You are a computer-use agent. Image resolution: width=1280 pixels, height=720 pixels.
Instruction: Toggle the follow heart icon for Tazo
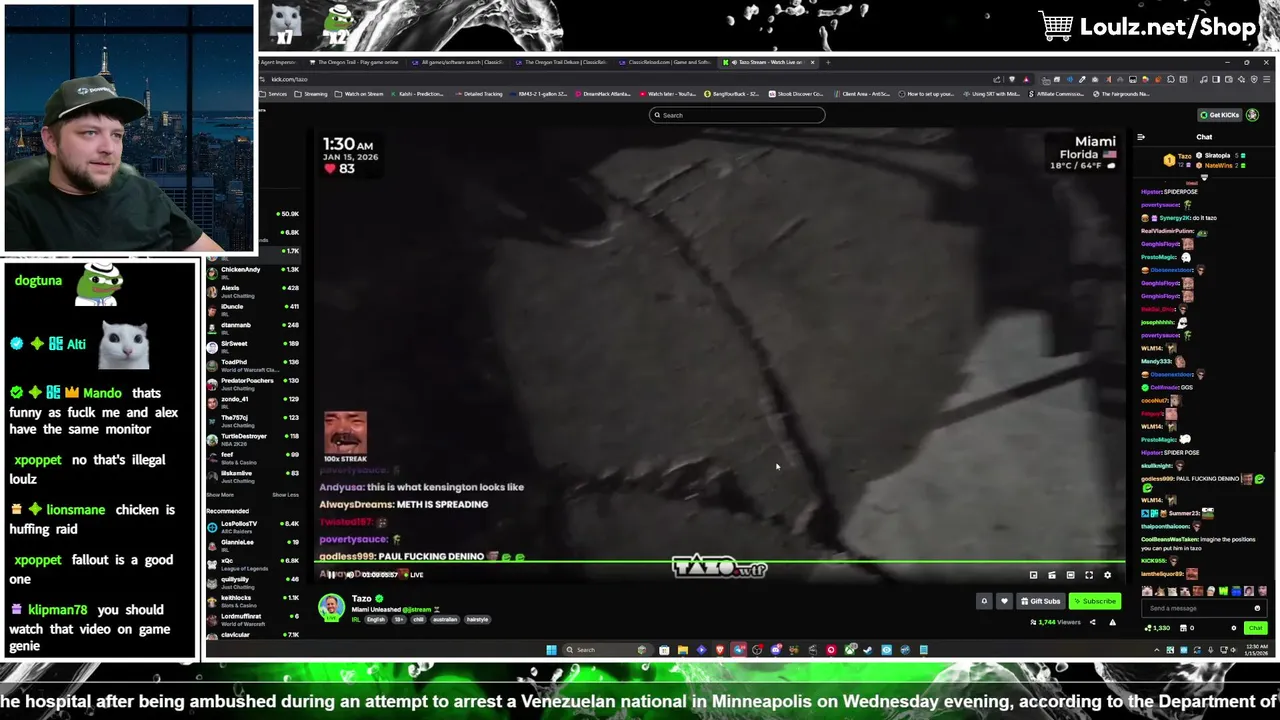[x=1004, y=601]
